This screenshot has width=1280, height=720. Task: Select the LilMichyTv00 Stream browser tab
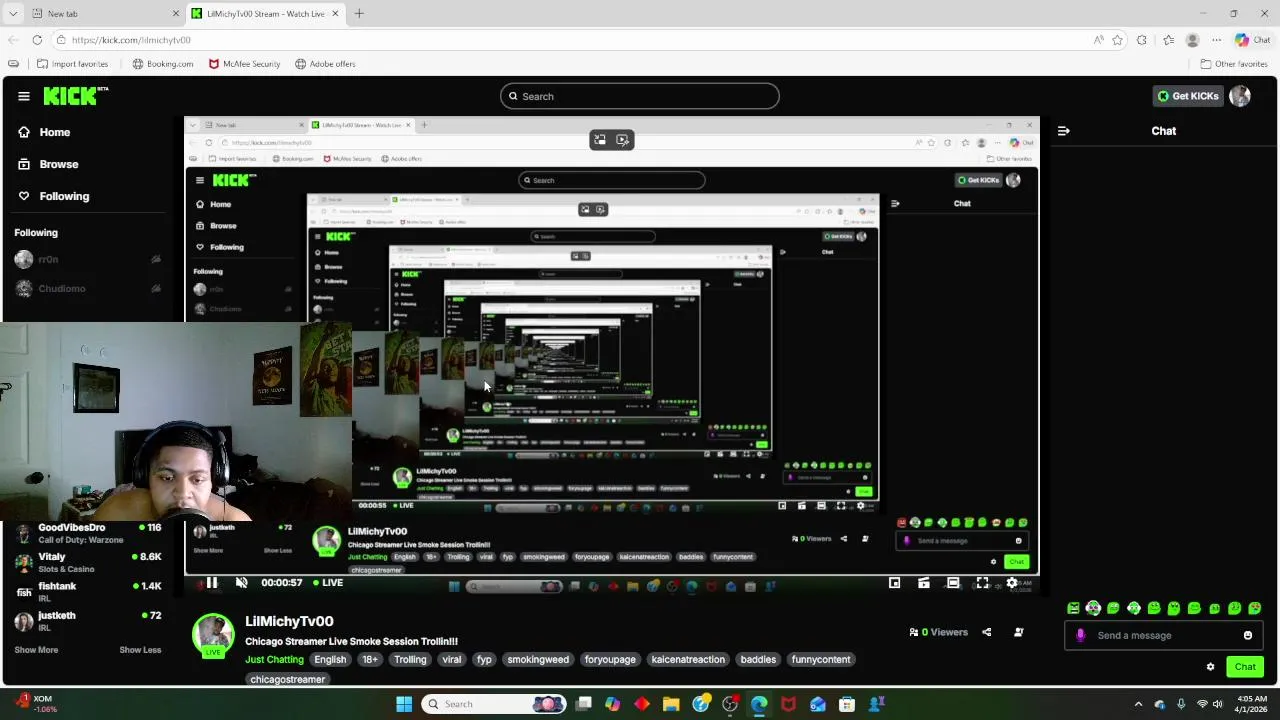pyautogui.click(x=265, y=14)
